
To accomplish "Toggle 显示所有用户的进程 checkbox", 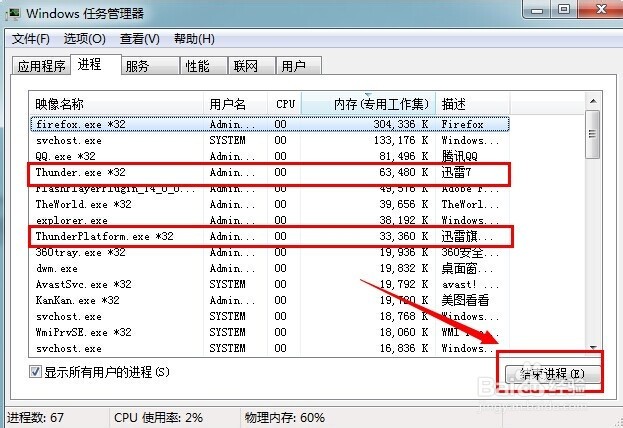I will [x=35, y=372].
